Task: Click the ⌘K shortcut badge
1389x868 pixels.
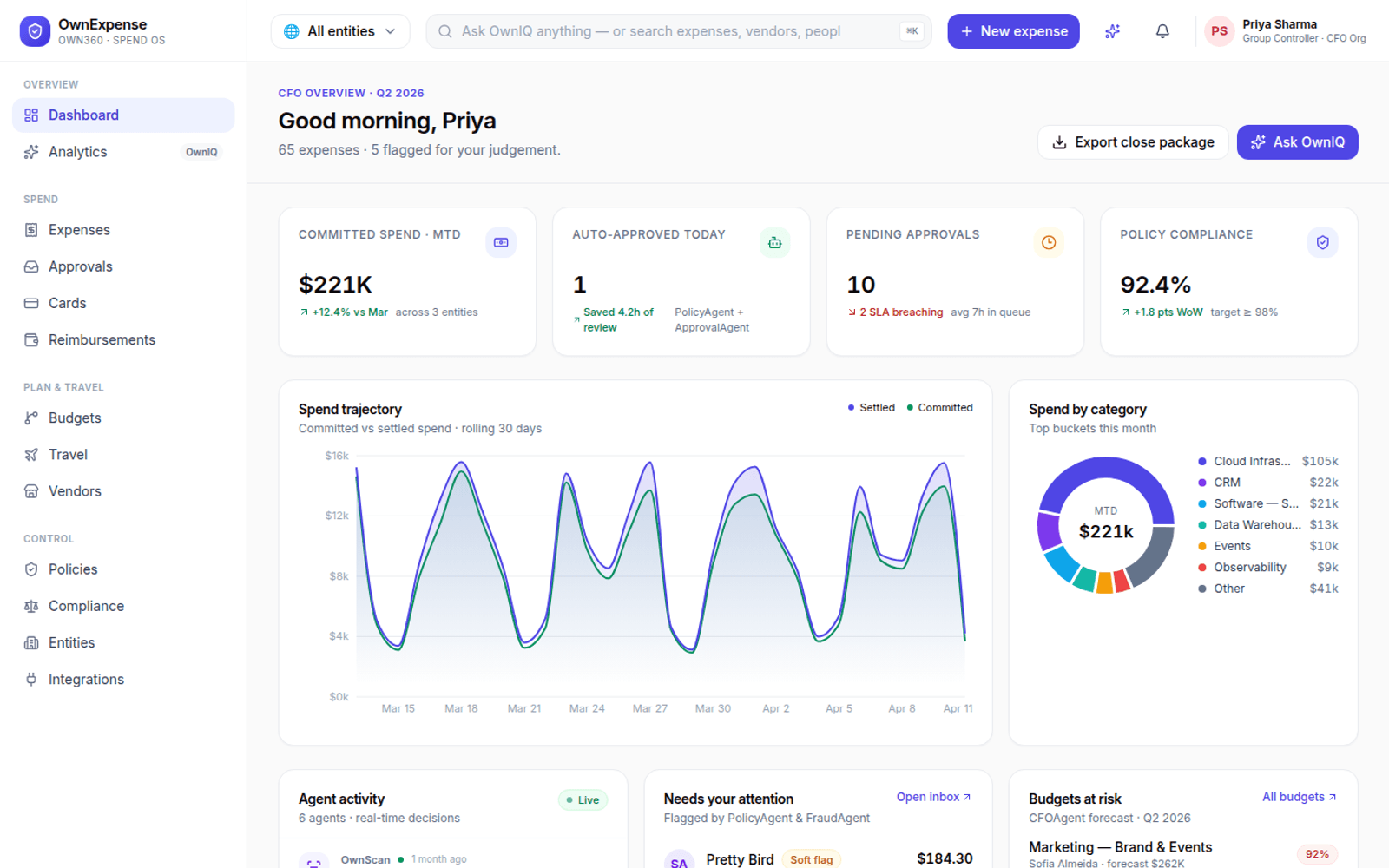Action: [x=912, y=31]
